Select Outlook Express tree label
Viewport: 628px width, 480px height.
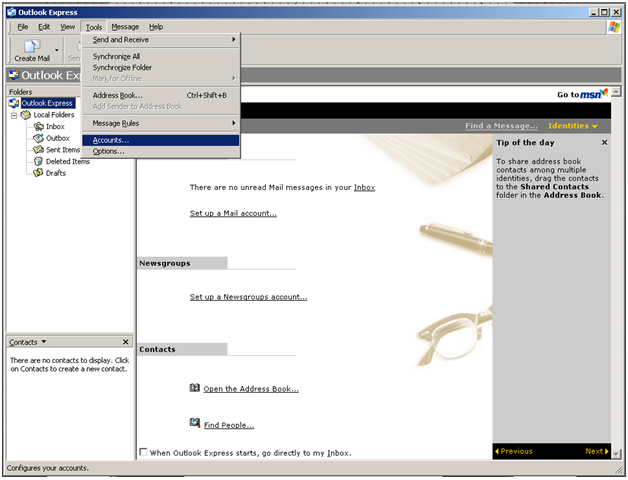point(47,103)
